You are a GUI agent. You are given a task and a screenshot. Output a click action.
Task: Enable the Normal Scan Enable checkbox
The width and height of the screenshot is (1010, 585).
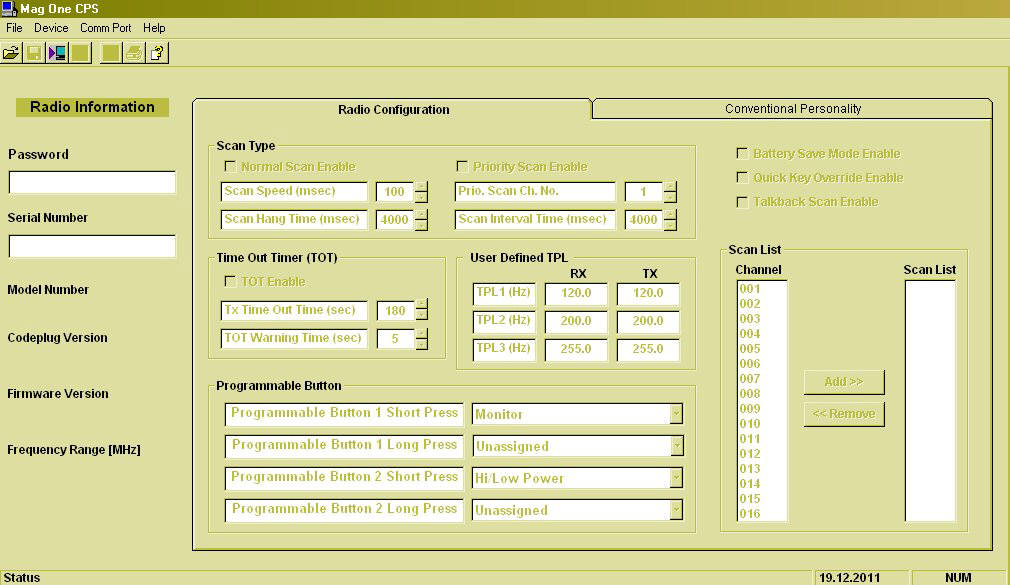pyautogui.click(x=230, y=166)
